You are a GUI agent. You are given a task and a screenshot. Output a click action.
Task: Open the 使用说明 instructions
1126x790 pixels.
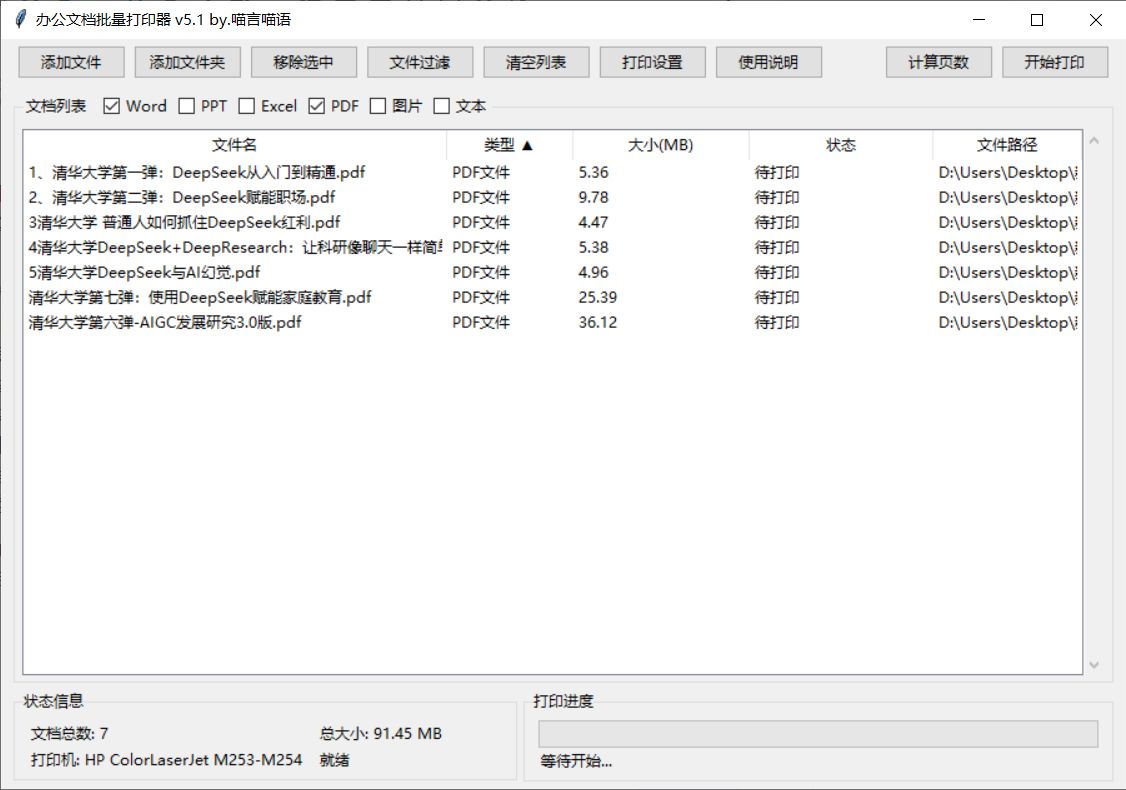click(769, 62)
